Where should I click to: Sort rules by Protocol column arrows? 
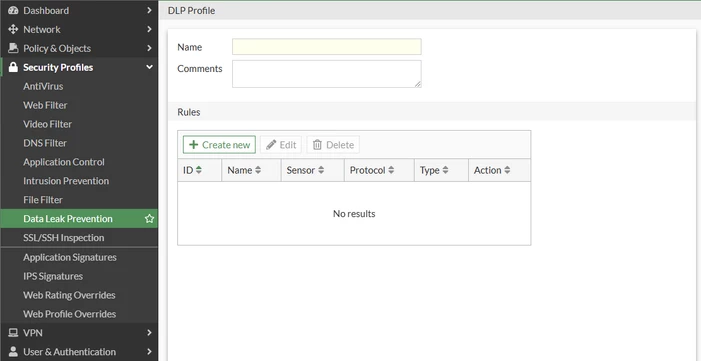pos(391,170)
